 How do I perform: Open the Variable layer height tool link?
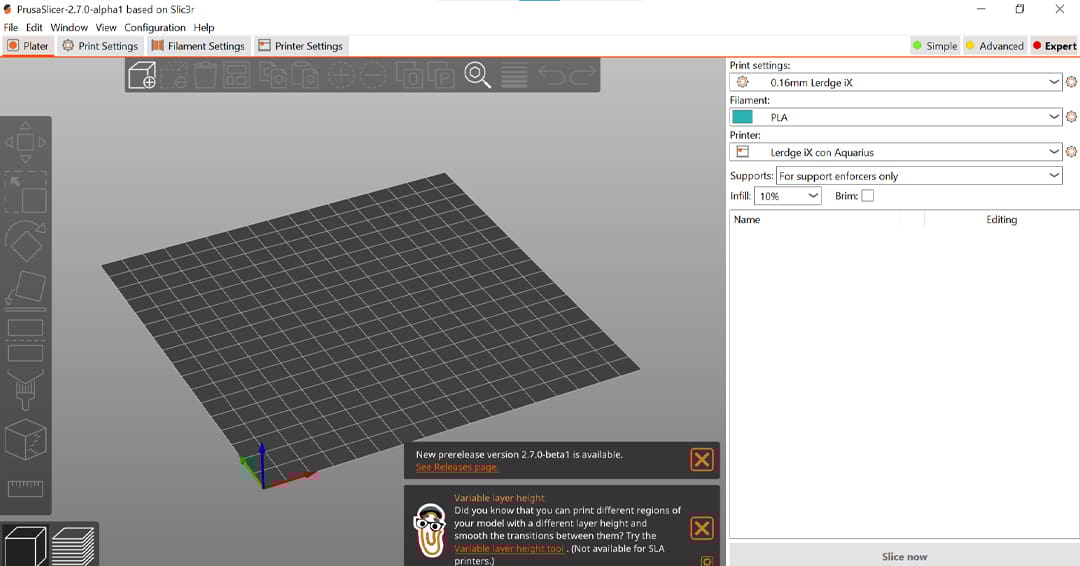pos(509,549)
